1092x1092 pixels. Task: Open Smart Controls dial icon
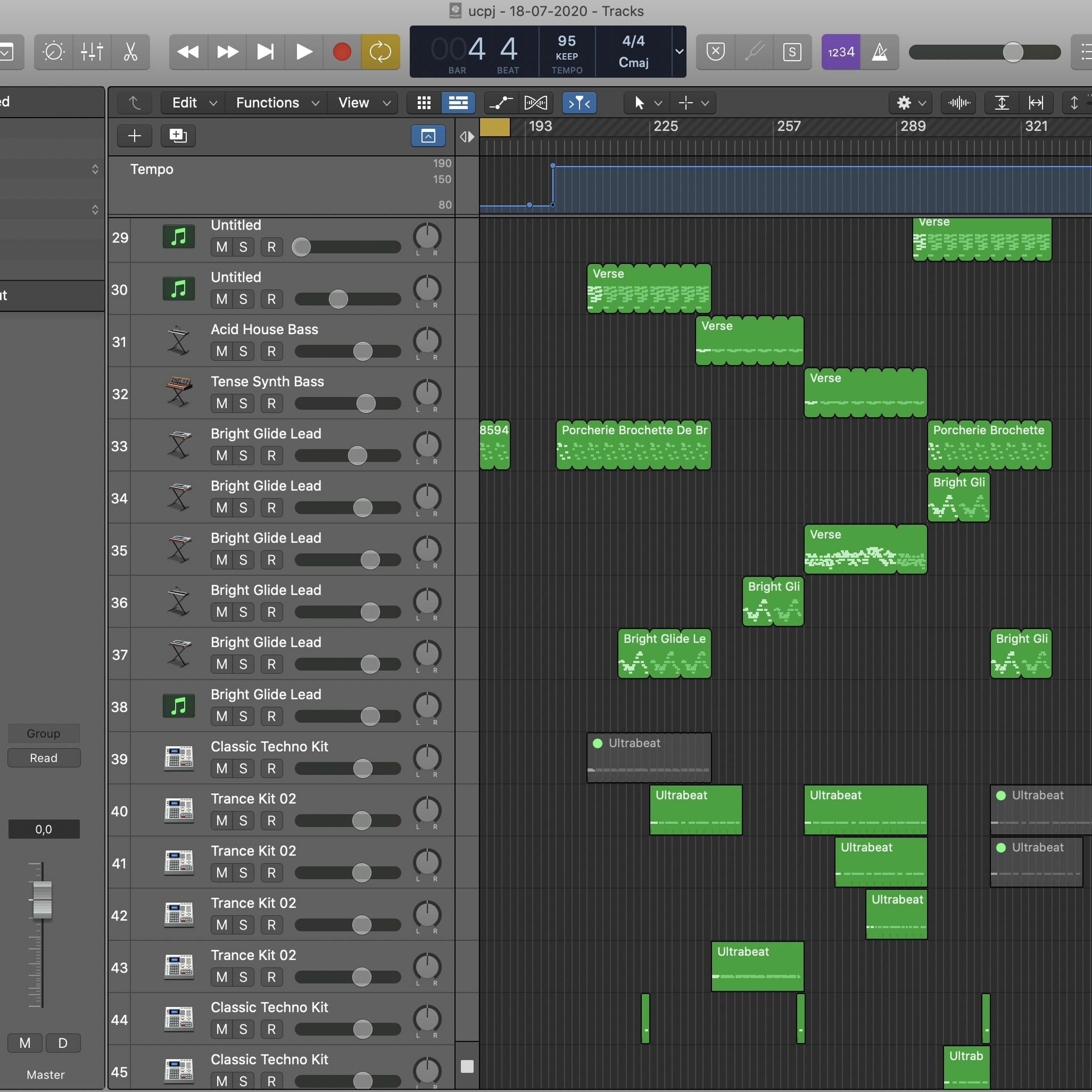(x=54, y=52)
